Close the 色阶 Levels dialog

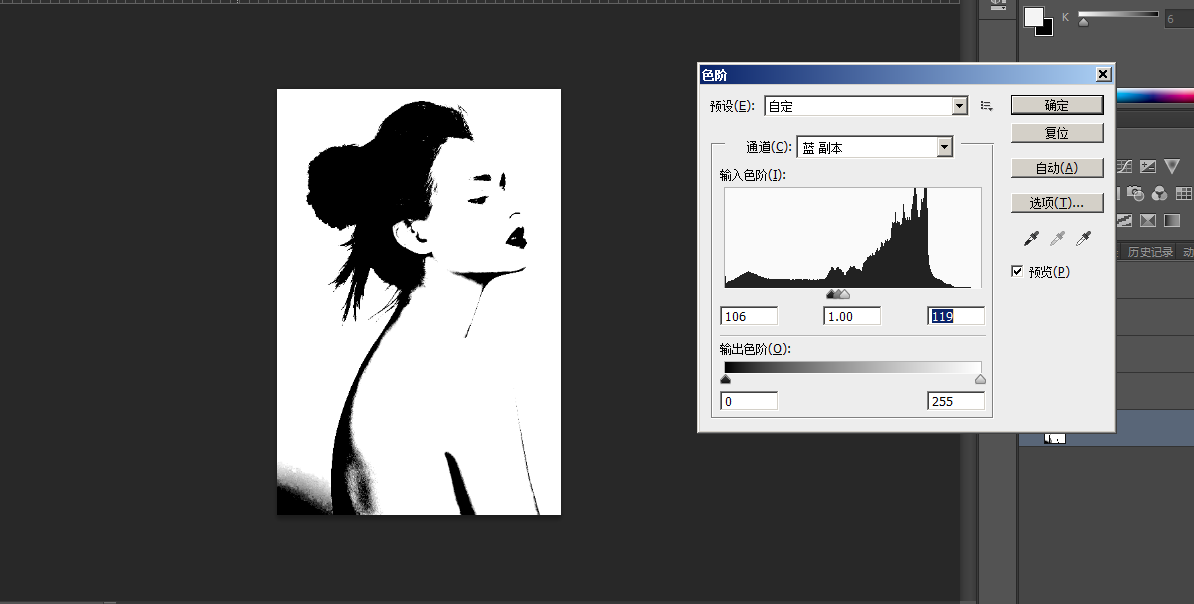(x=1103, y=74)
